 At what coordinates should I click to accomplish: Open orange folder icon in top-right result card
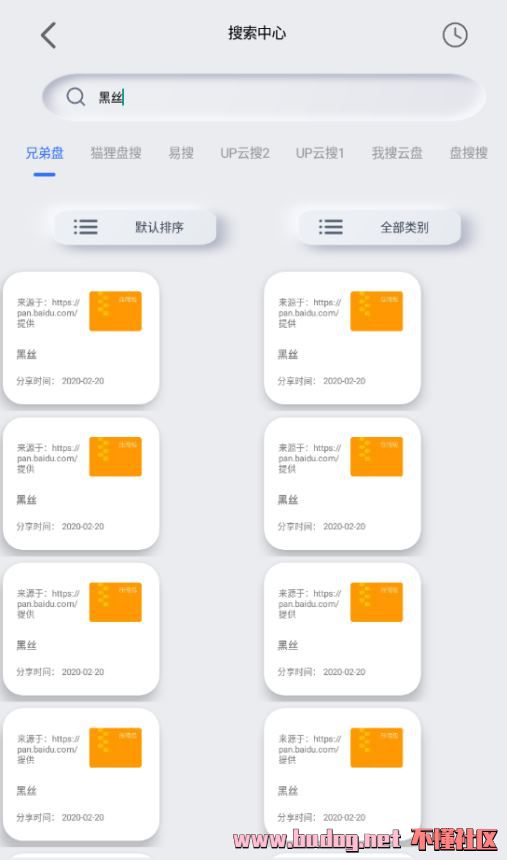pos(376,311)
